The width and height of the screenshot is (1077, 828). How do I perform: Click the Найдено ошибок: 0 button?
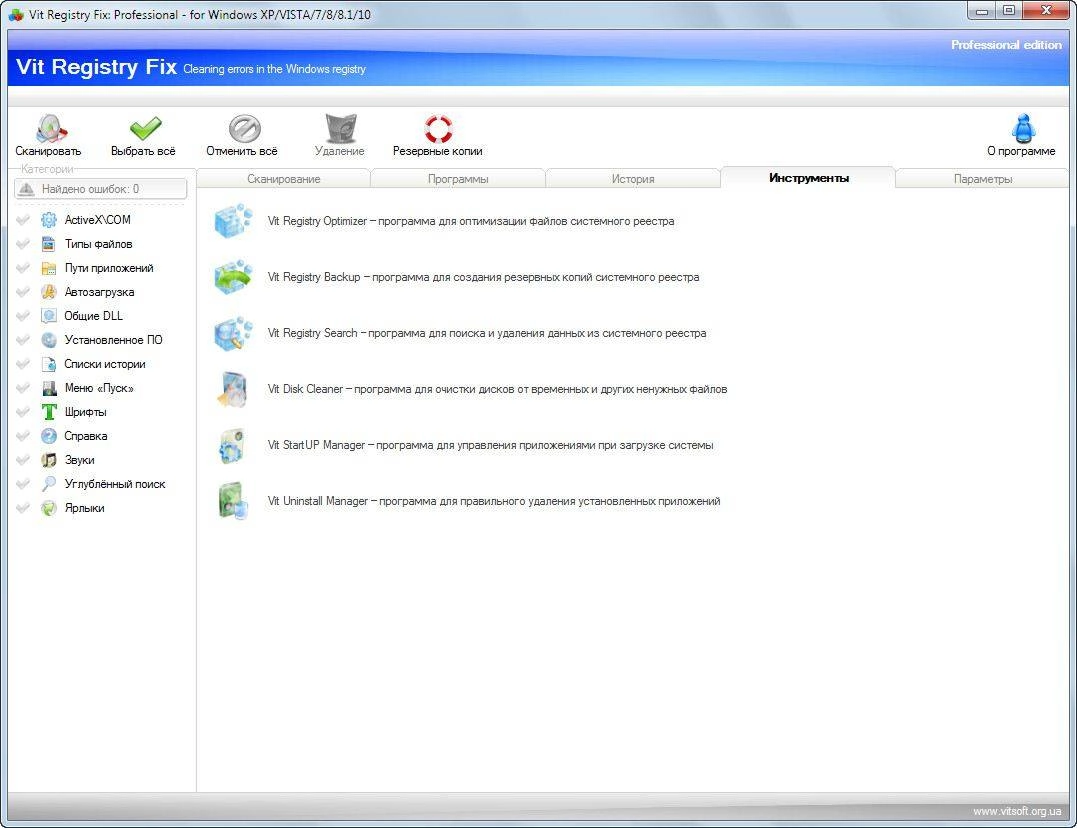100,189
